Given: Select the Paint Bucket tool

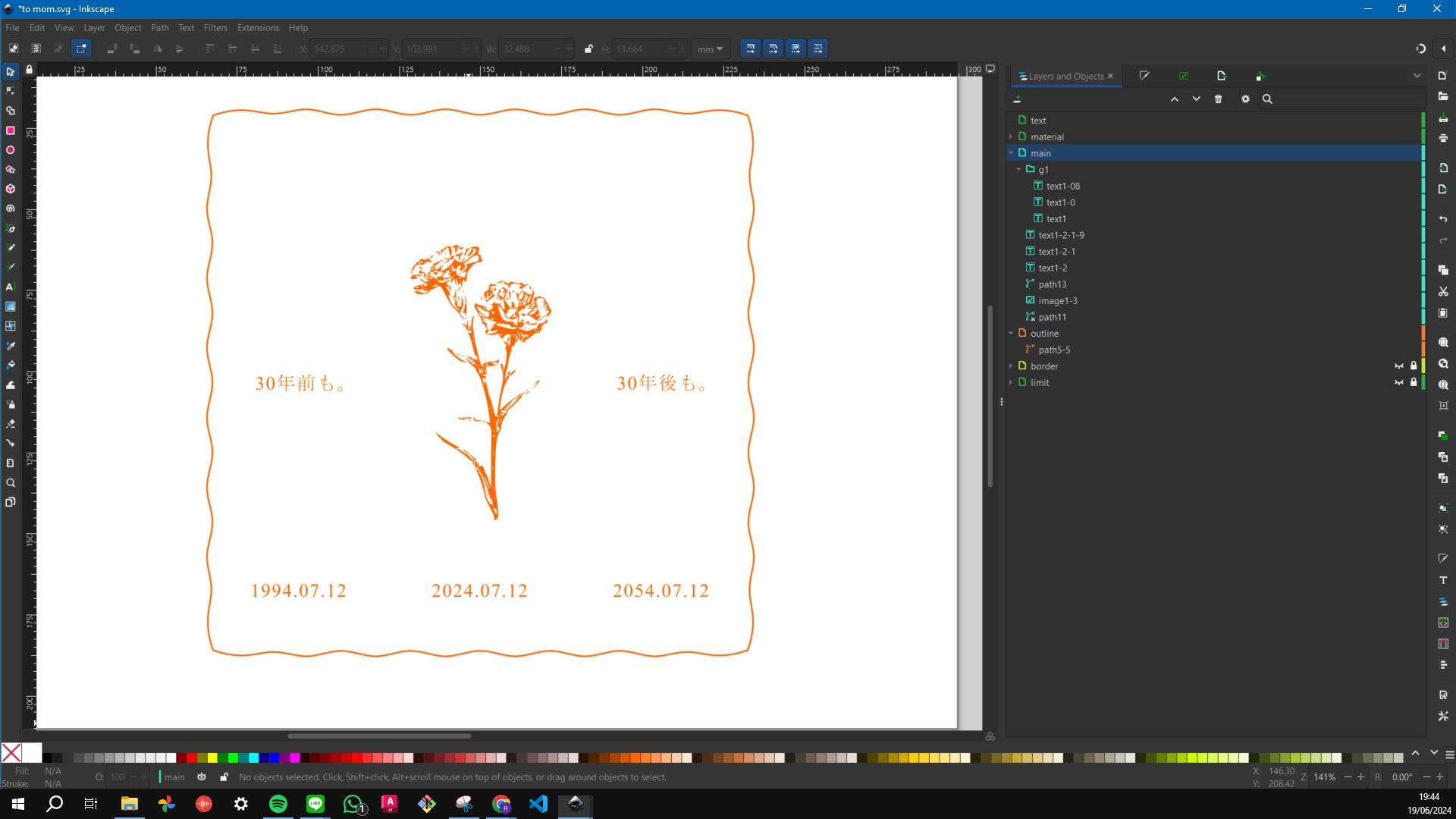Looking at the screenshot, I should pyautogui.click(x=11, y=365).
